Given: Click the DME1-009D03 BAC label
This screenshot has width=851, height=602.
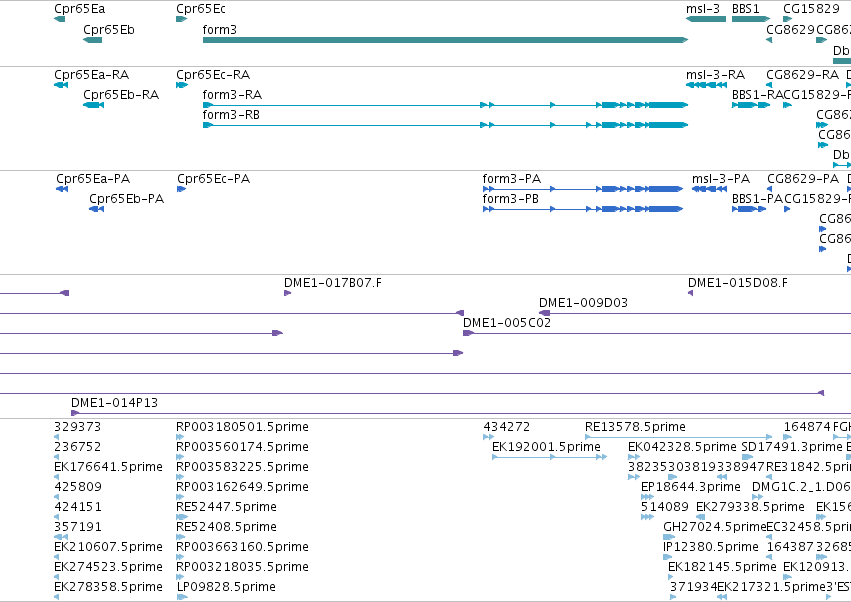Looking at the screenshot, I should point(583,303).
